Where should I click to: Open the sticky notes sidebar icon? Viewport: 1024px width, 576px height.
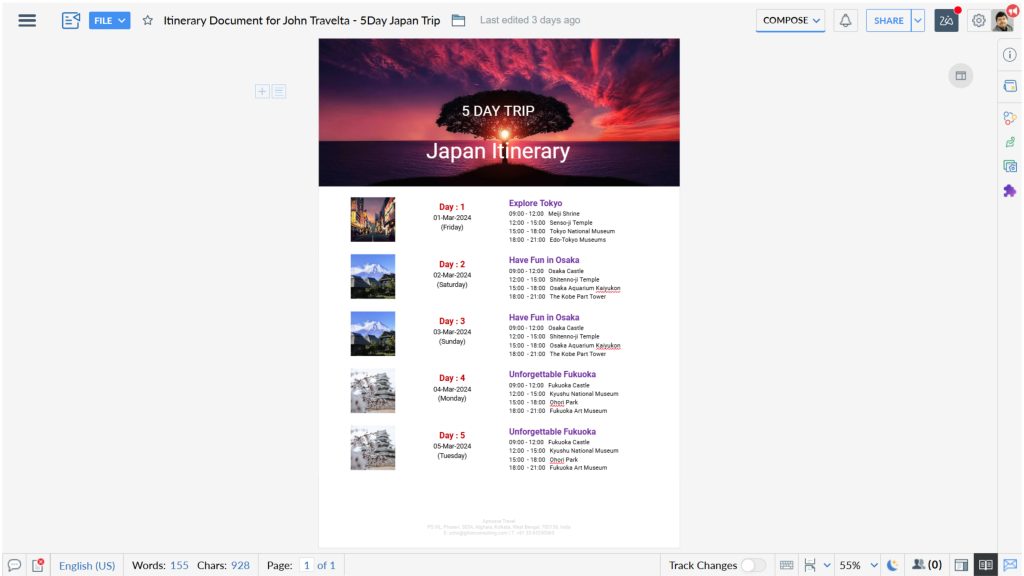(1010, 86)
